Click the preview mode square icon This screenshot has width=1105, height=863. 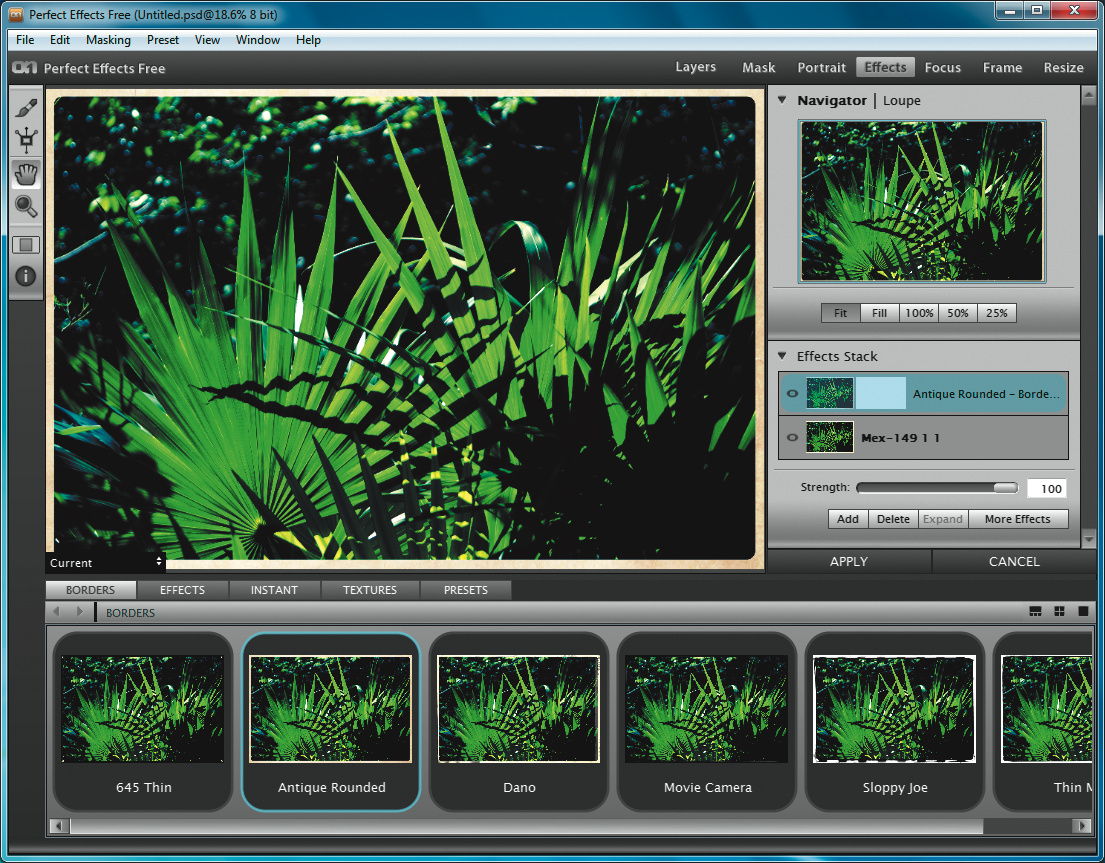click(27, 245)
